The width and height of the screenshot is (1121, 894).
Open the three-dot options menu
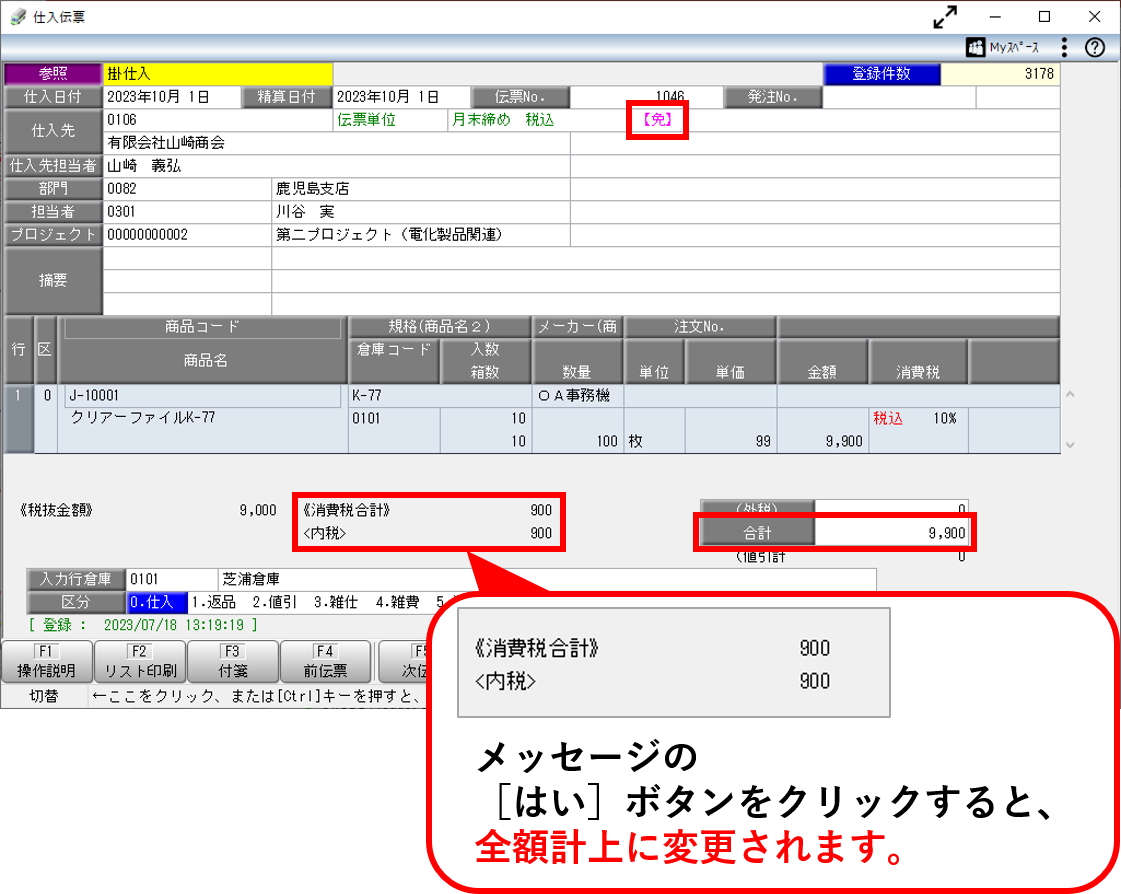(1065, 48)
